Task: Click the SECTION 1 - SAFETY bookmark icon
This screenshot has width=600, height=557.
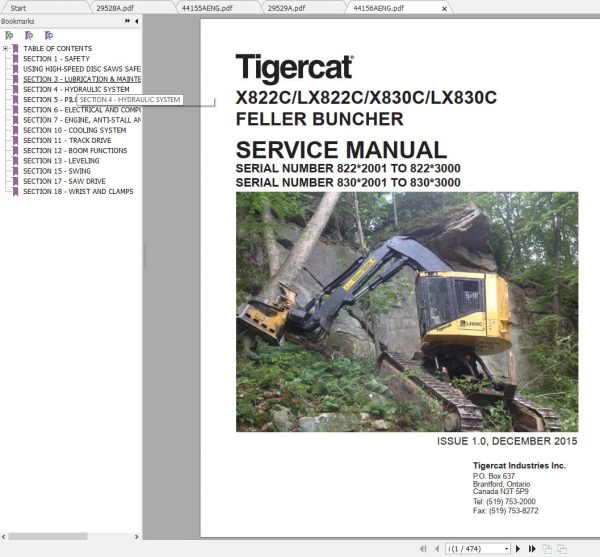Action: coord(15,59)
